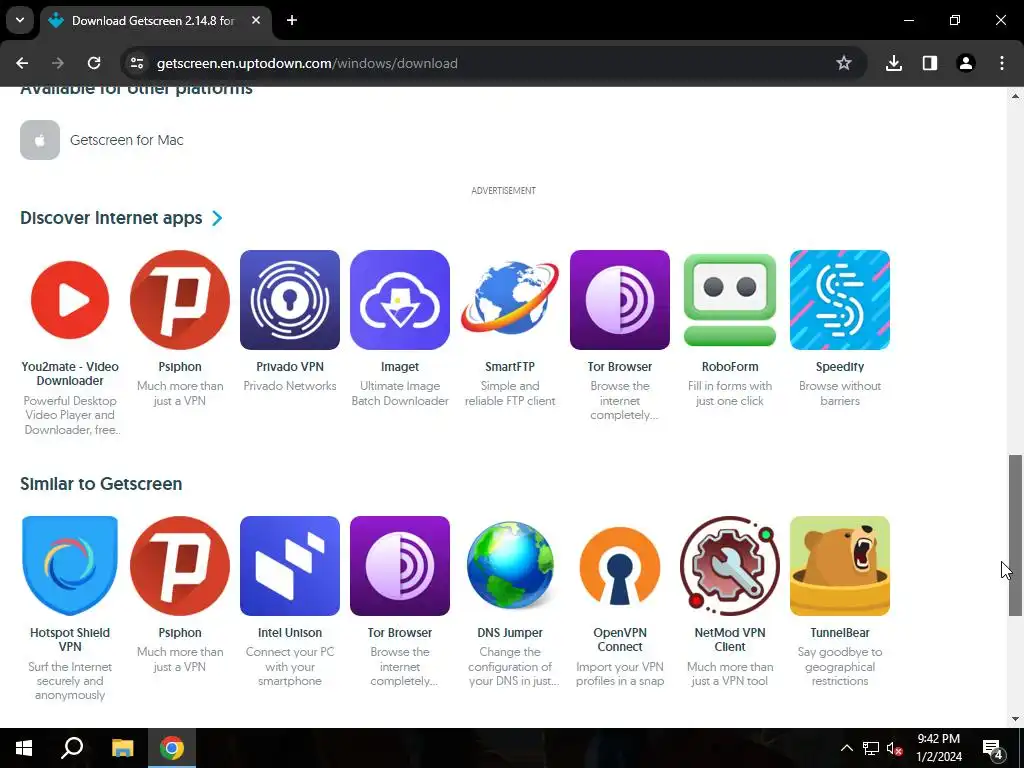The width and height of the screenshot is (1024, 768).
Task: Open the TunnelBear bear icon
Action: click(840, 566)
